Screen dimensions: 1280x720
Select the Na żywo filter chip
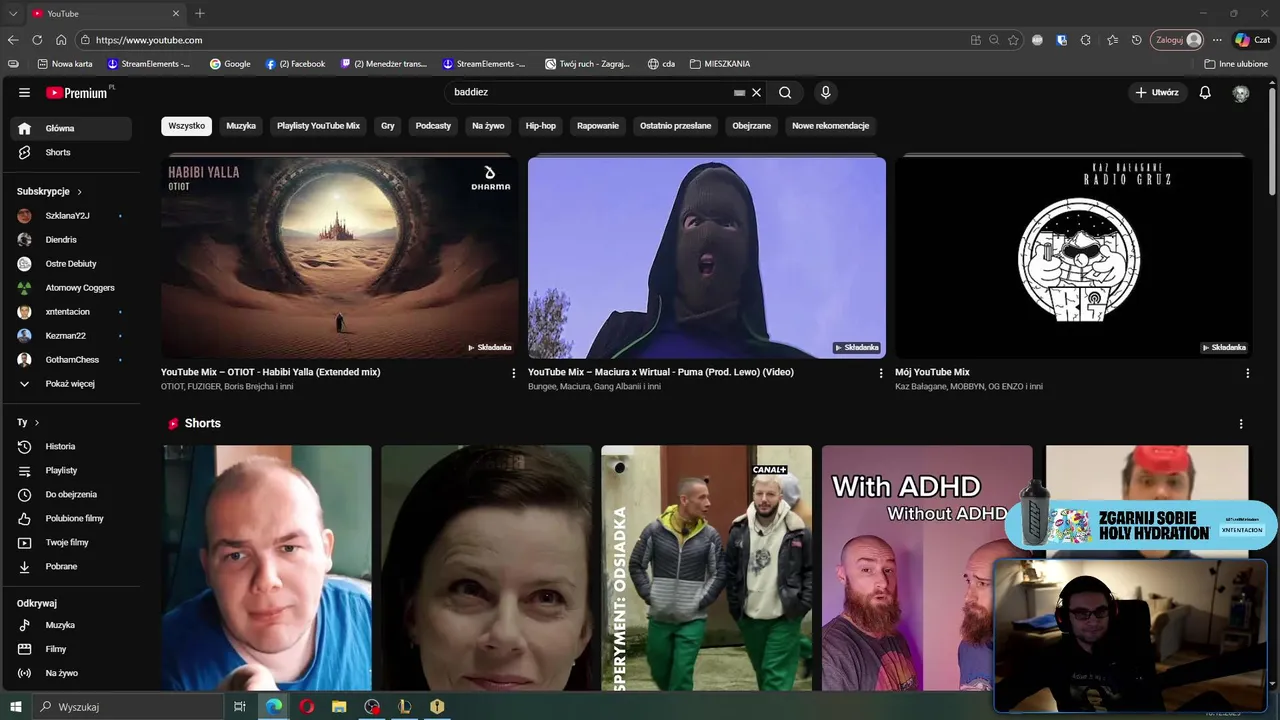(488, 126)
